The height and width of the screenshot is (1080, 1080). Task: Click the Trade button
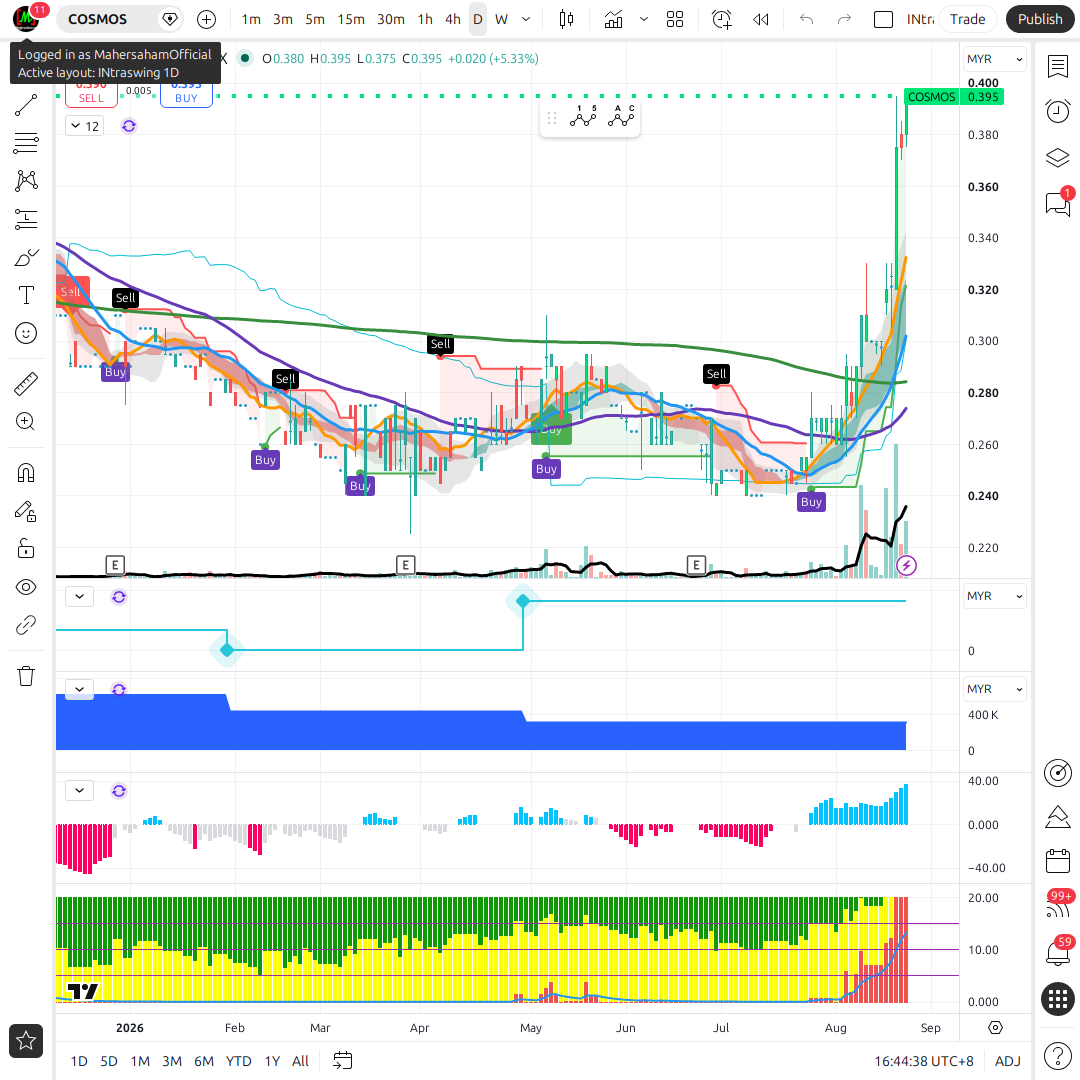(x=967, y=19)
